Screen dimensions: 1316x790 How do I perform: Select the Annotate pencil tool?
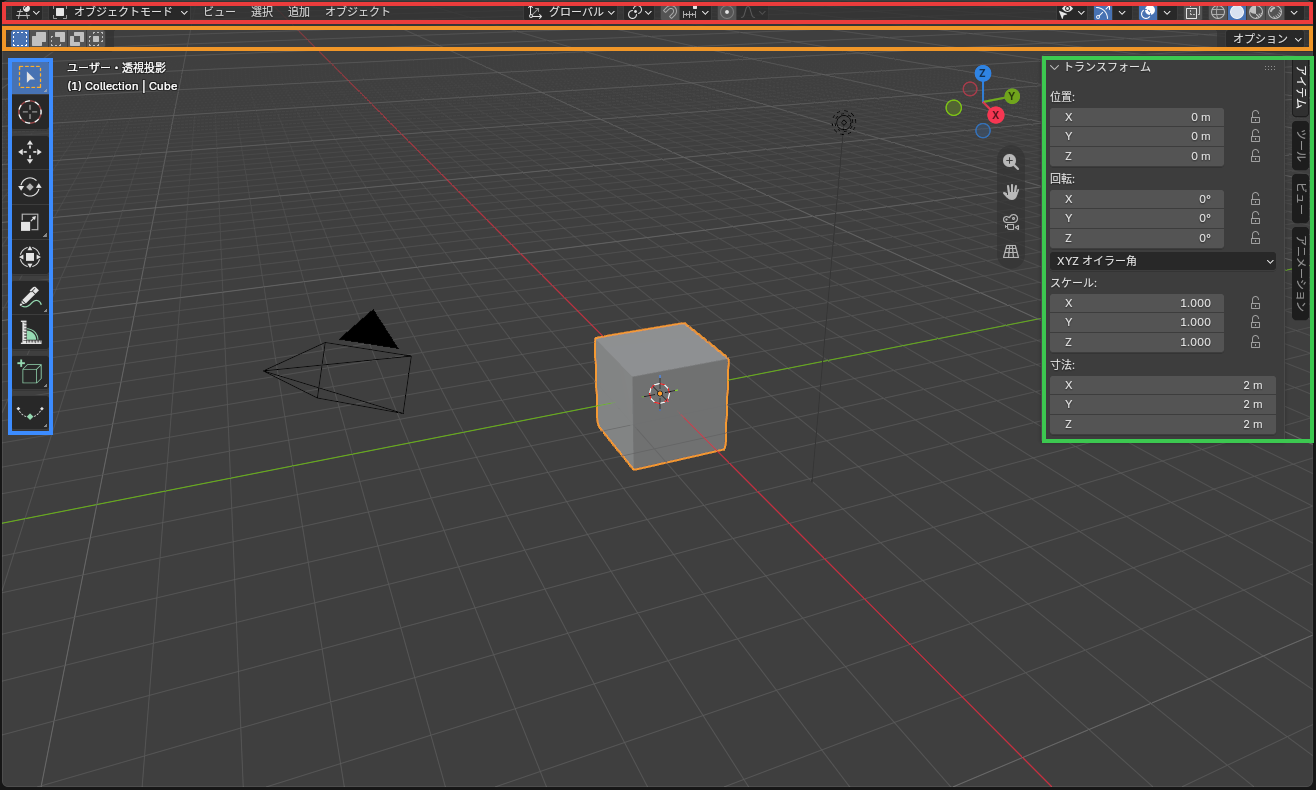pos(30,297)
